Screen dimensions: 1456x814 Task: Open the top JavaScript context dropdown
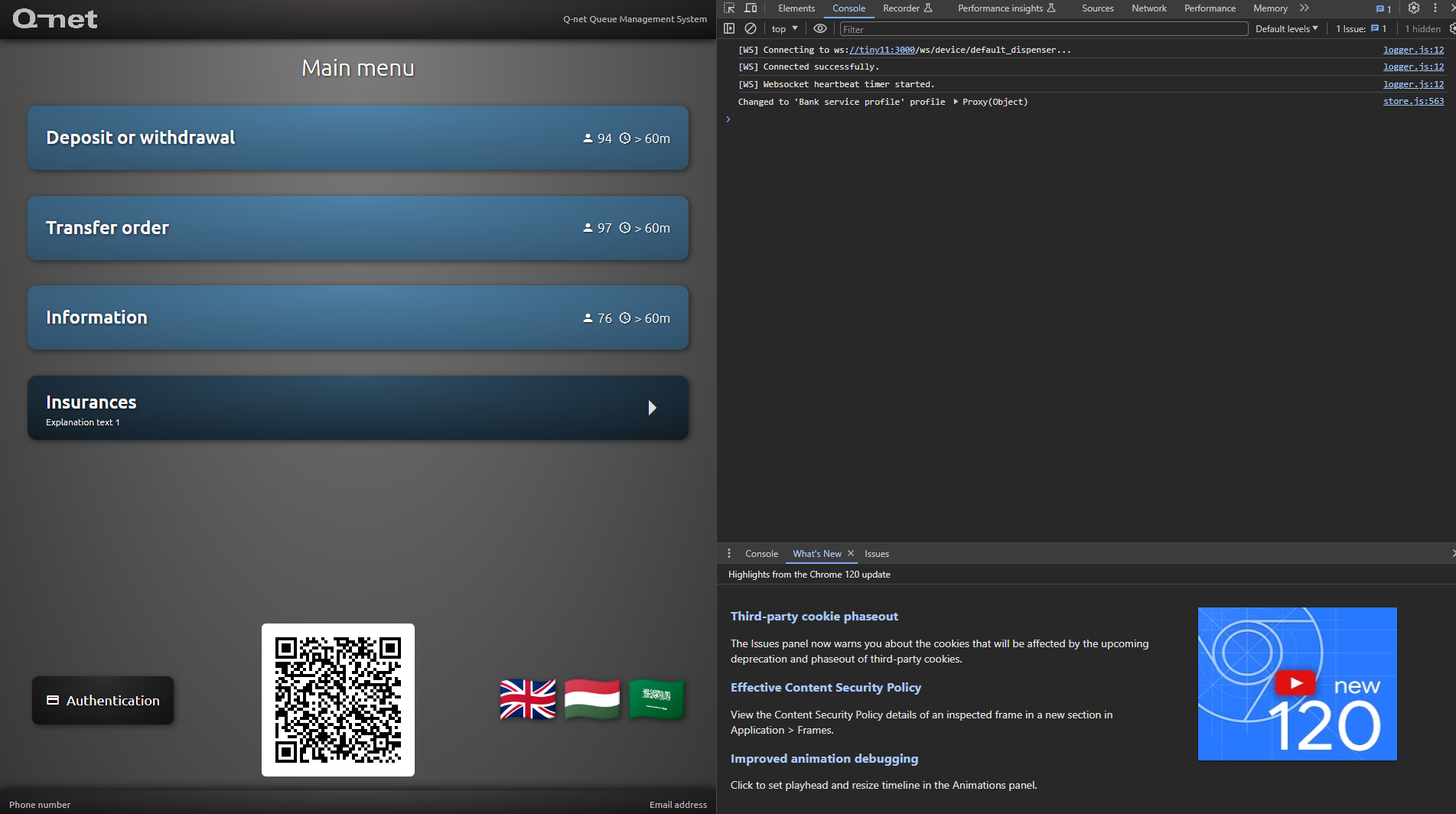tap(785, 29)
